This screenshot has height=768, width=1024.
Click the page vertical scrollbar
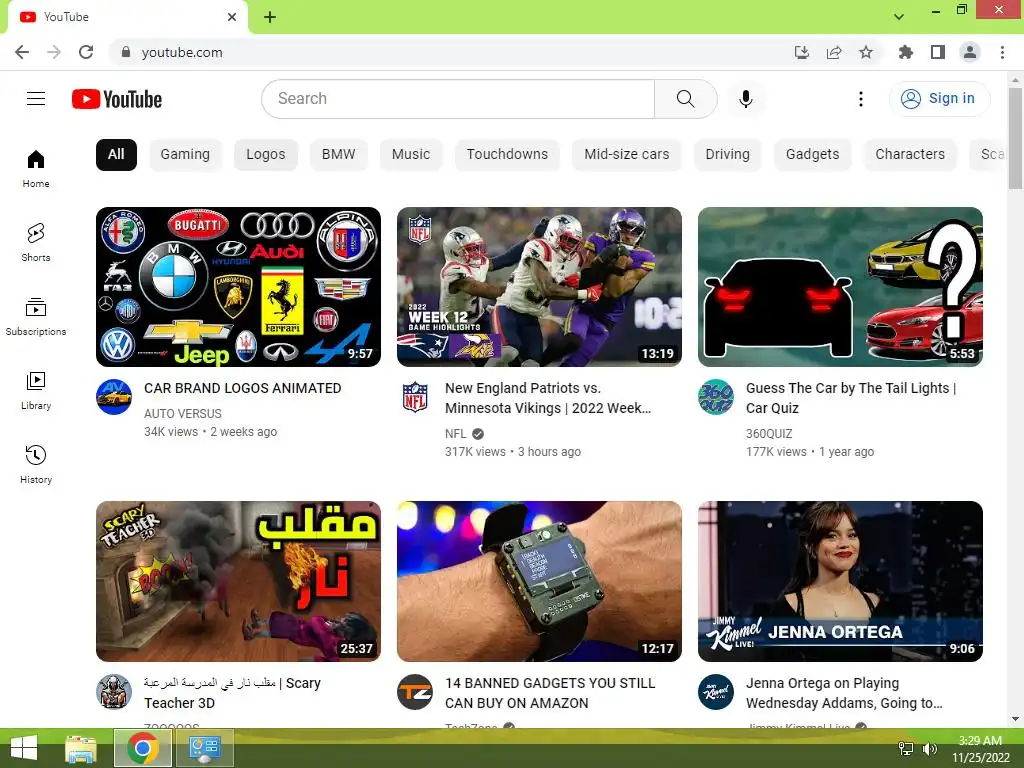click(x=1015, y=138)
